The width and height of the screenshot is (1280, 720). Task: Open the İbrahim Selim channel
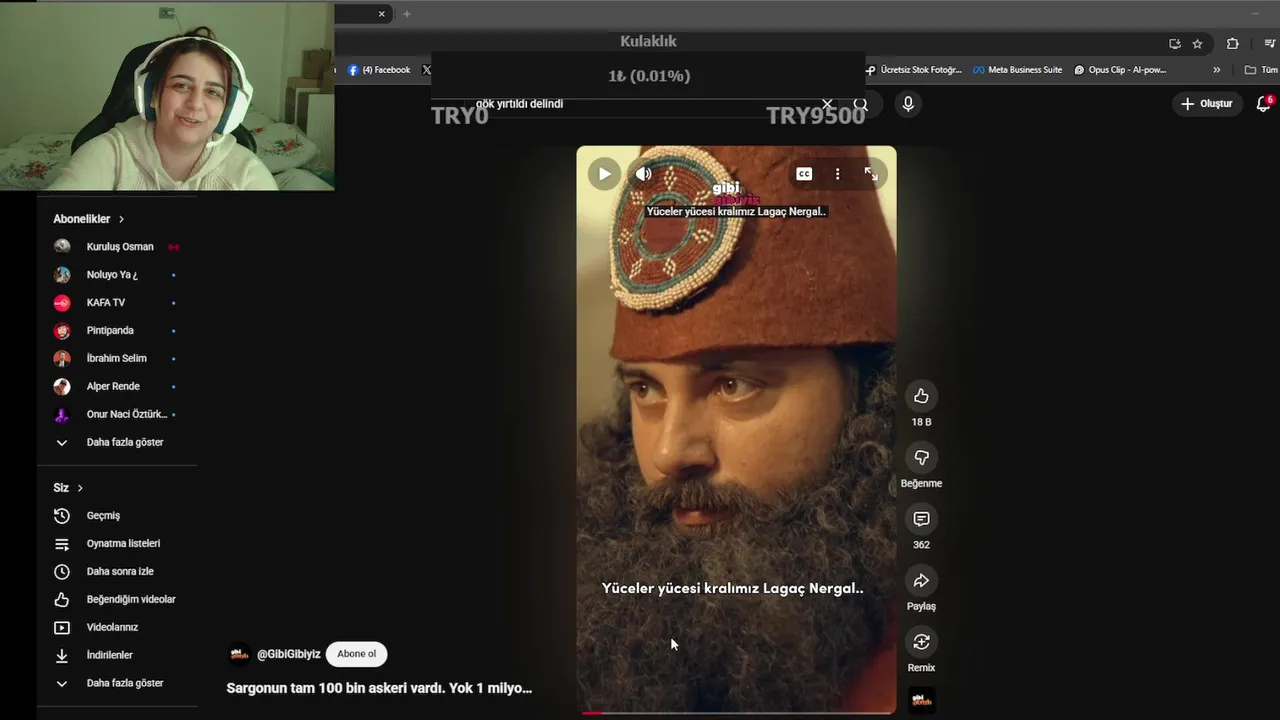coord(118,358)
